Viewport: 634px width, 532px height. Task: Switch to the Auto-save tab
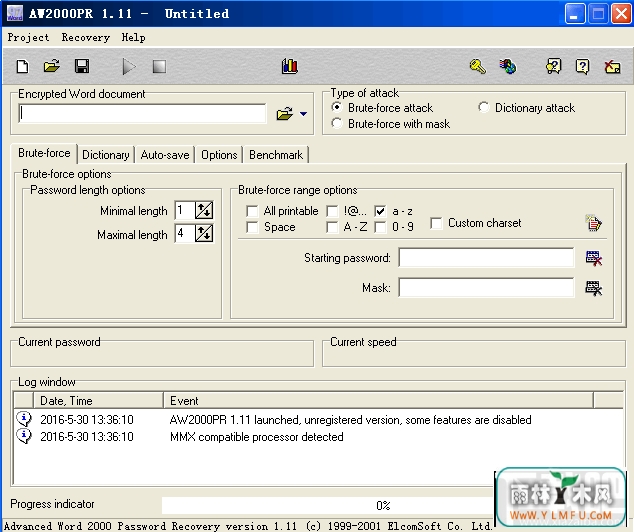click(165, 155)
